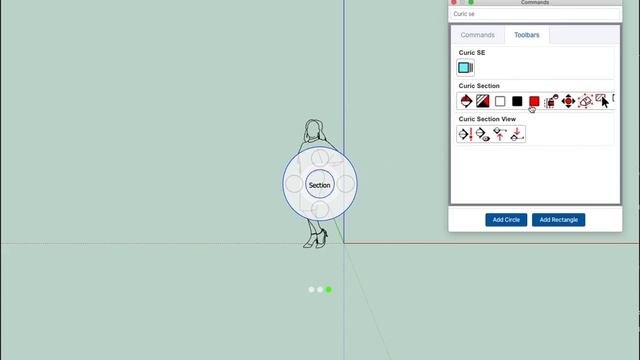The image size is (640, 360).
Task: Click the Add Rectangle button
Action: click(x=558, y=220)
